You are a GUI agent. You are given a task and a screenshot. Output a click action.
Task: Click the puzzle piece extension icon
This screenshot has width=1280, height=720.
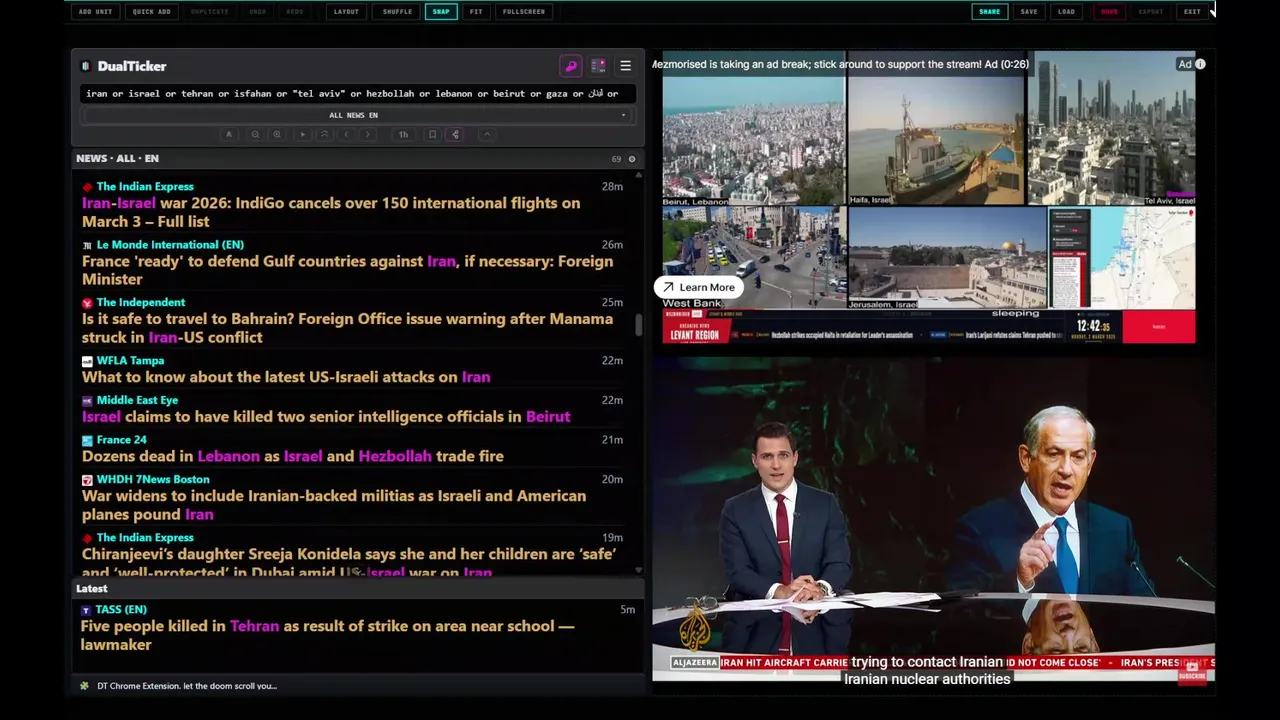(x=85, y=686)
